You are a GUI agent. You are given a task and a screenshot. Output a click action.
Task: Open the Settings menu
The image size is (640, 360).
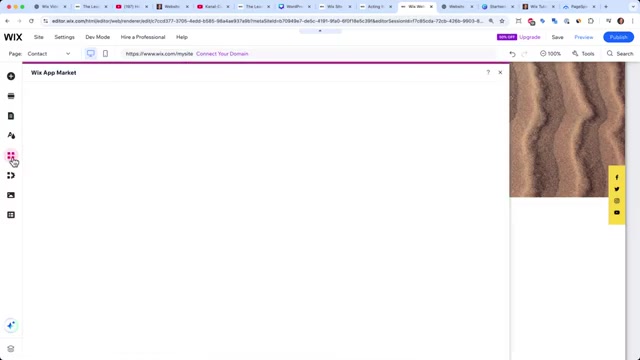click(64, 37)
